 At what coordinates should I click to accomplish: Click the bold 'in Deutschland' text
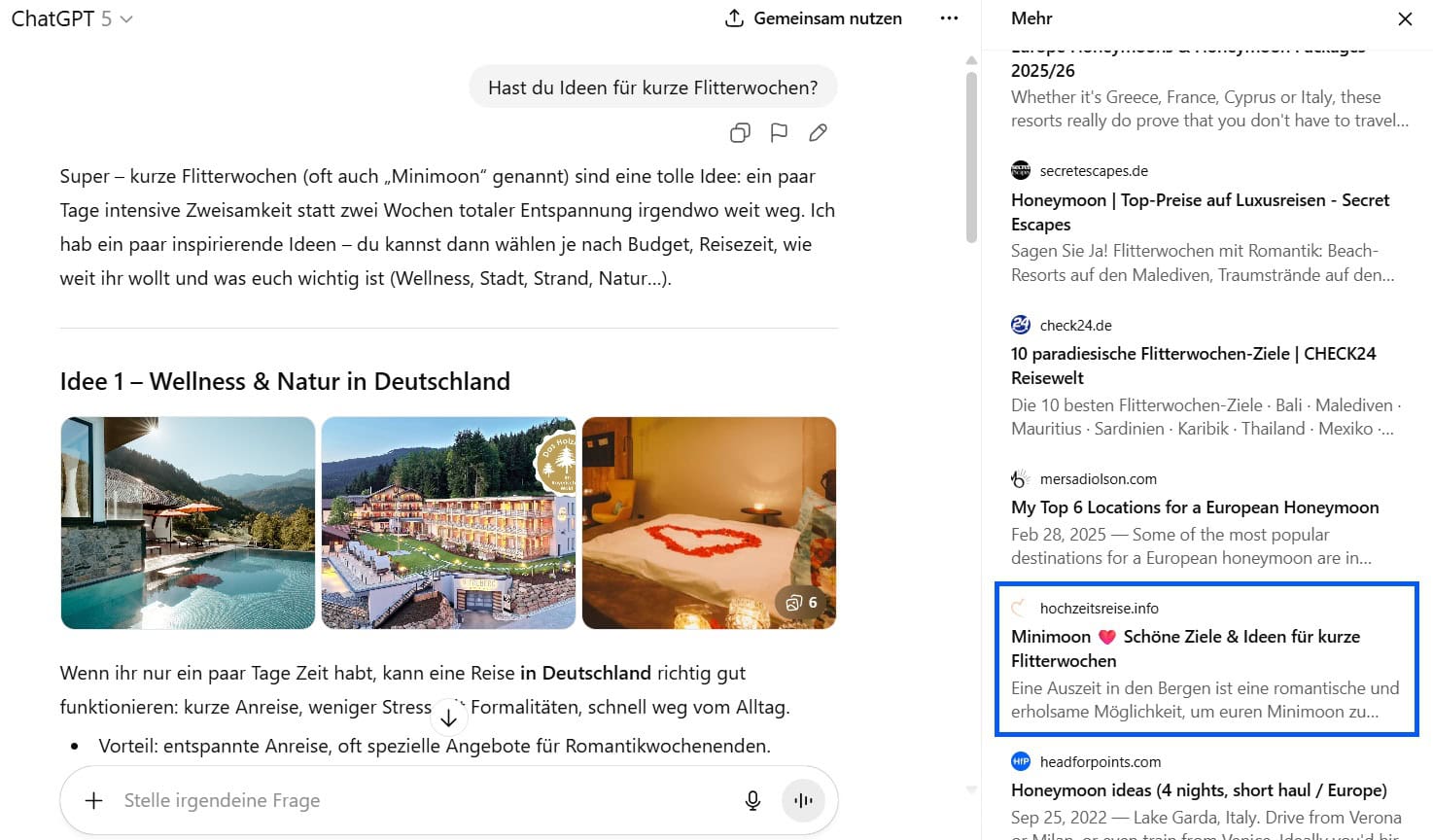click(x=585, y=673)
